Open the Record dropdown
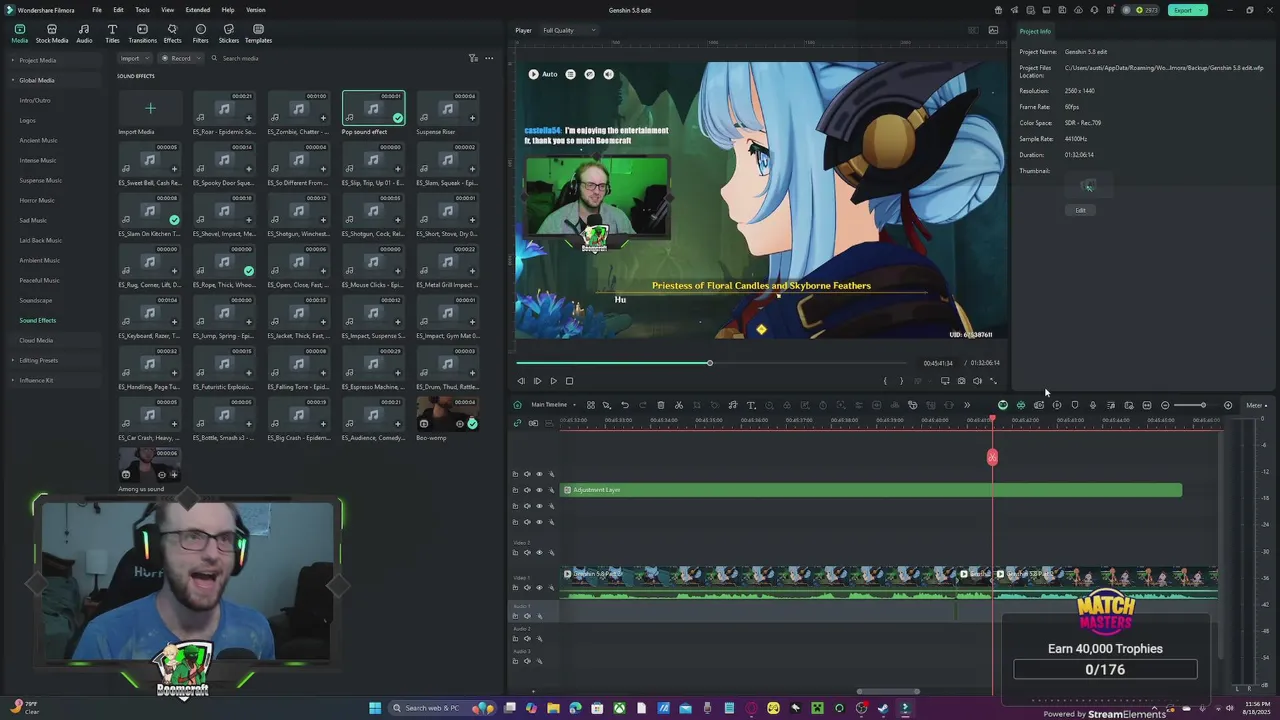 coord(180,58)
